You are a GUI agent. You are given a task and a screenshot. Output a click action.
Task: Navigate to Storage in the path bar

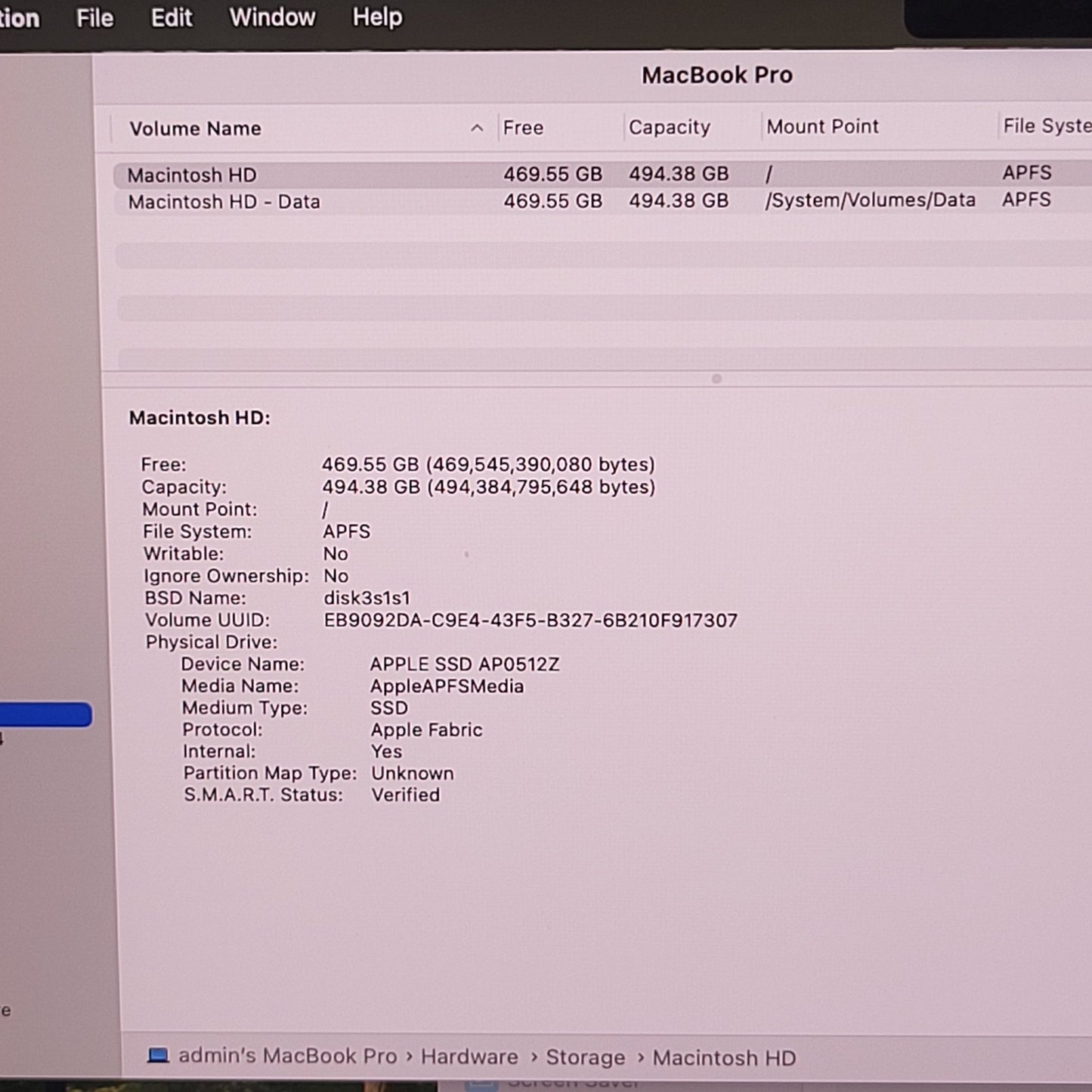point(585,1058)
